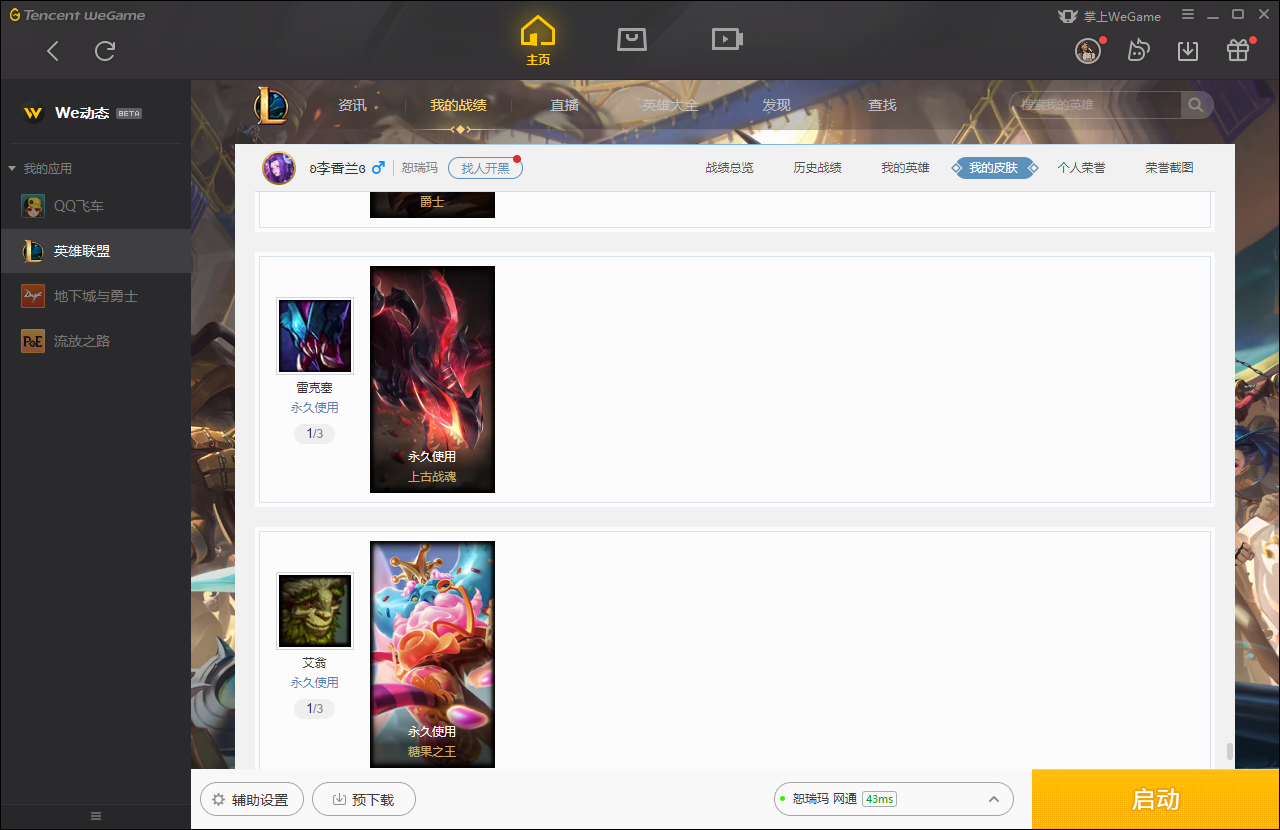The width and height of the screenshot is (1280, 830).
Task: Click the League of Legends logo
Action: point(271,105)
